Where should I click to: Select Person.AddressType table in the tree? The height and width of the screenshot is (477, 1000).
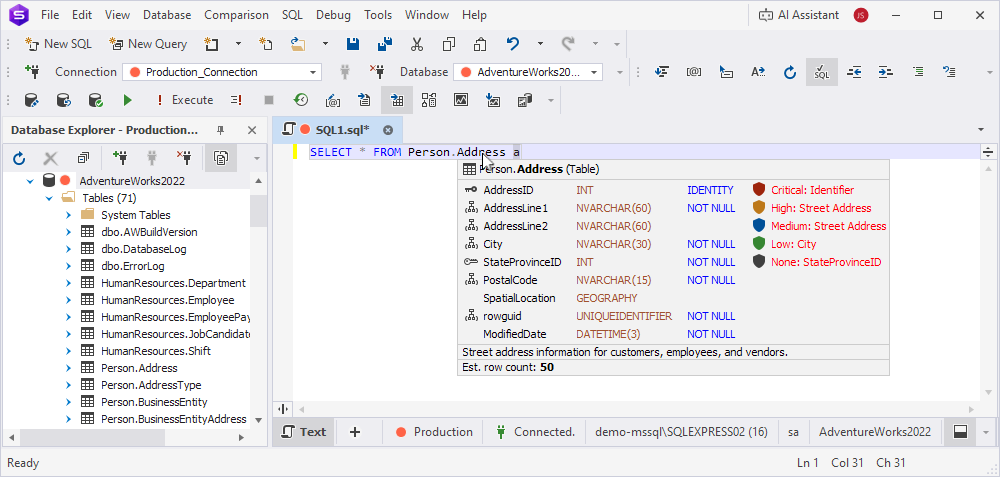tap(151, 385)
